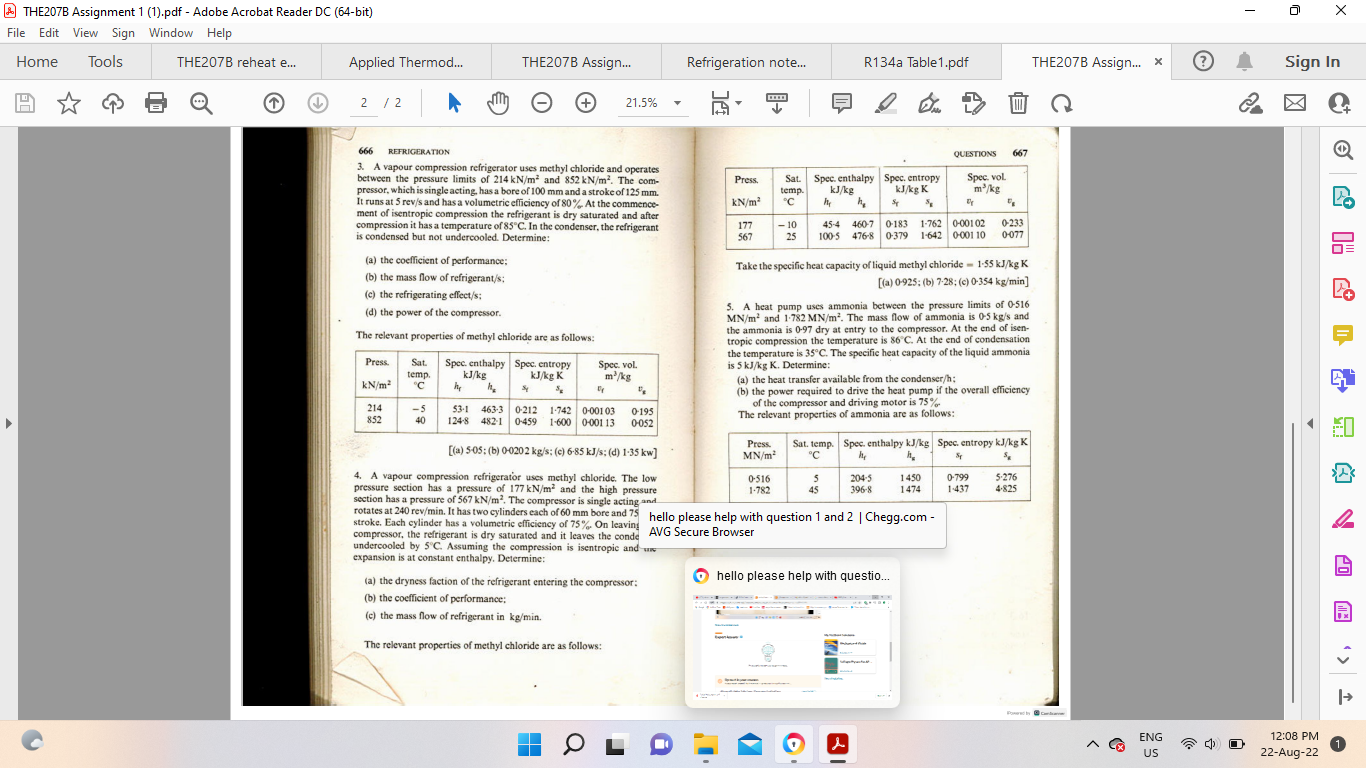Go to the next page with down arrow
The height and width of the screenshot is (768, 1366).
coord(318,102)
